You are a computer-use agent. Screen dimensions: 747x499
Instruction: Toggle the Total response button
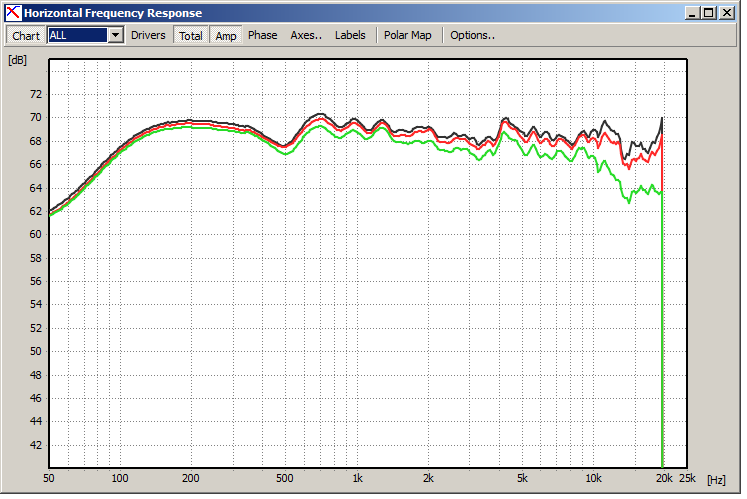[x=191, y=36]
